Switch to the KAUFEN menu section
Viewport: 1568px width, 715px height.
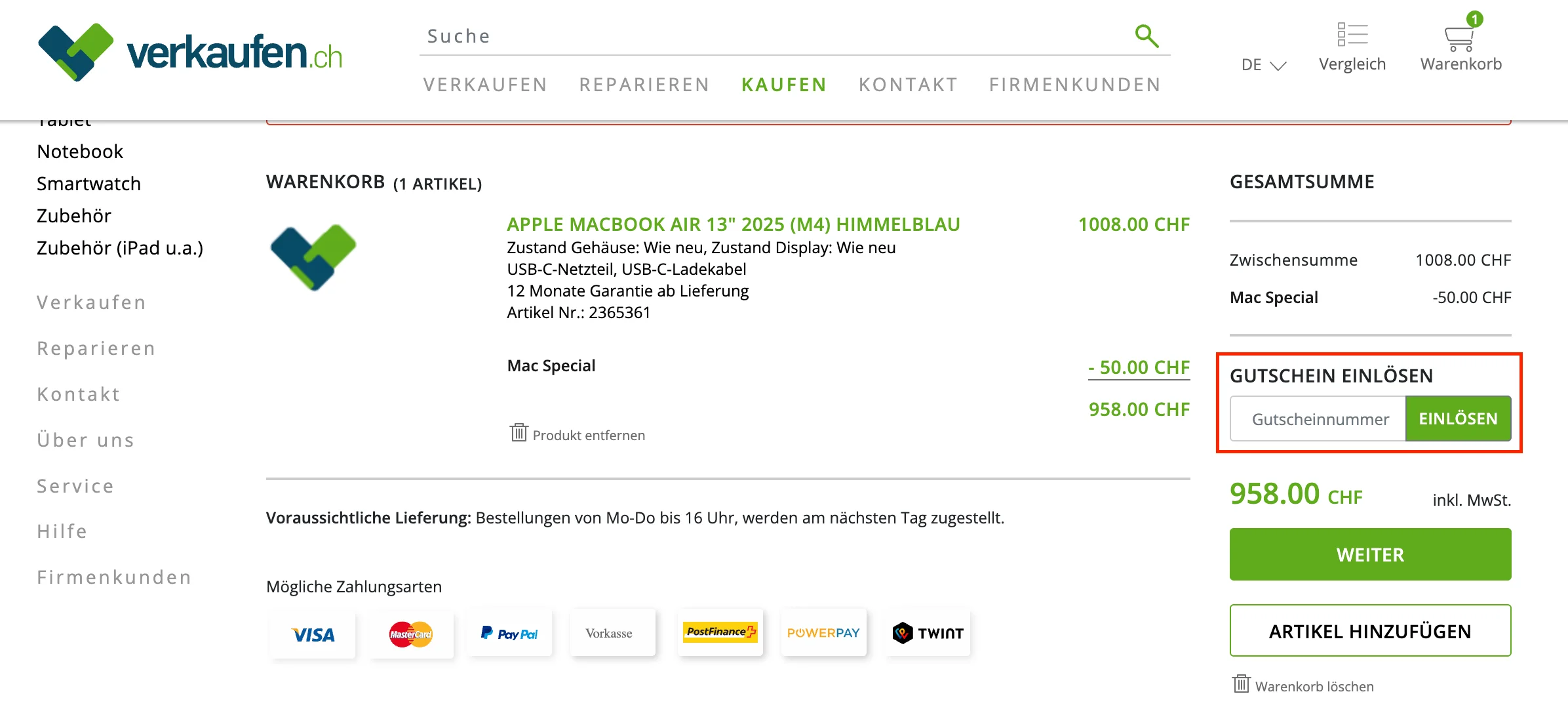pyautogui.click(x=784, y=84)
